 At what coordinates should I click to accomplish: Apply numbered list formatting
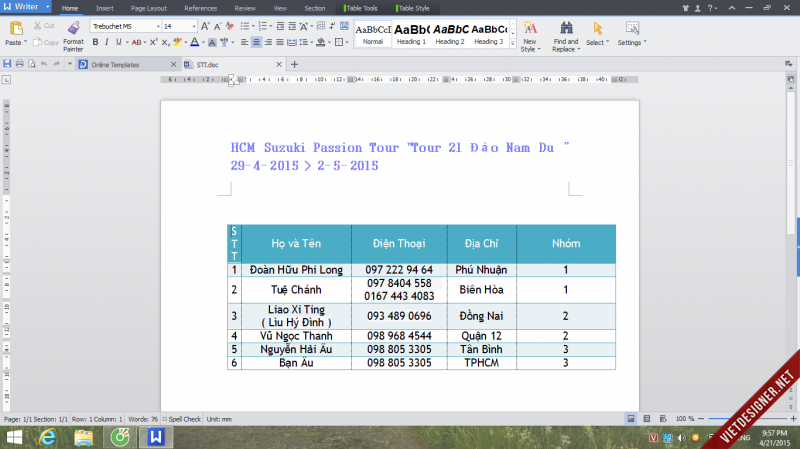point(263,26)
